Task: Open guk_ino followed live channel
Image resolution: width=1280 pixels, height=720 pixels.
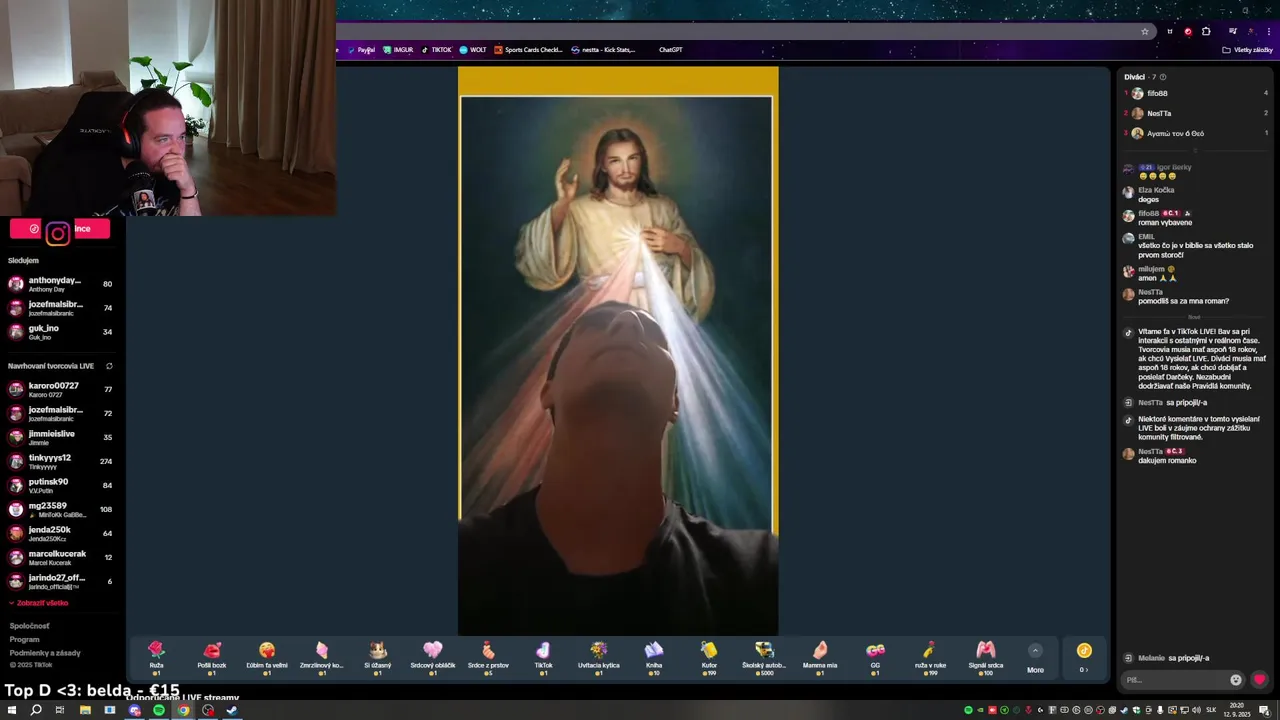Action: (x=60, y=332)
